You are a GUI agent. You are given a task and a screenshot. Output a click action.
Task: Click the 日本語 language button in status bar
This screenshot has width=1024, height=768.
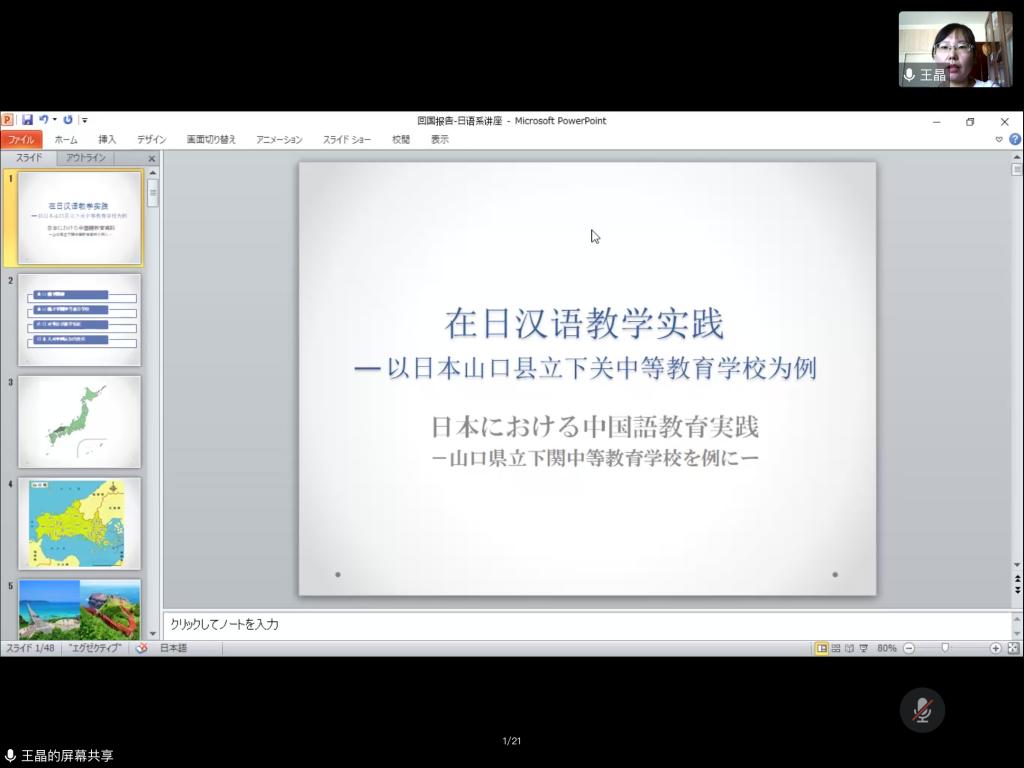pos(173,648)
